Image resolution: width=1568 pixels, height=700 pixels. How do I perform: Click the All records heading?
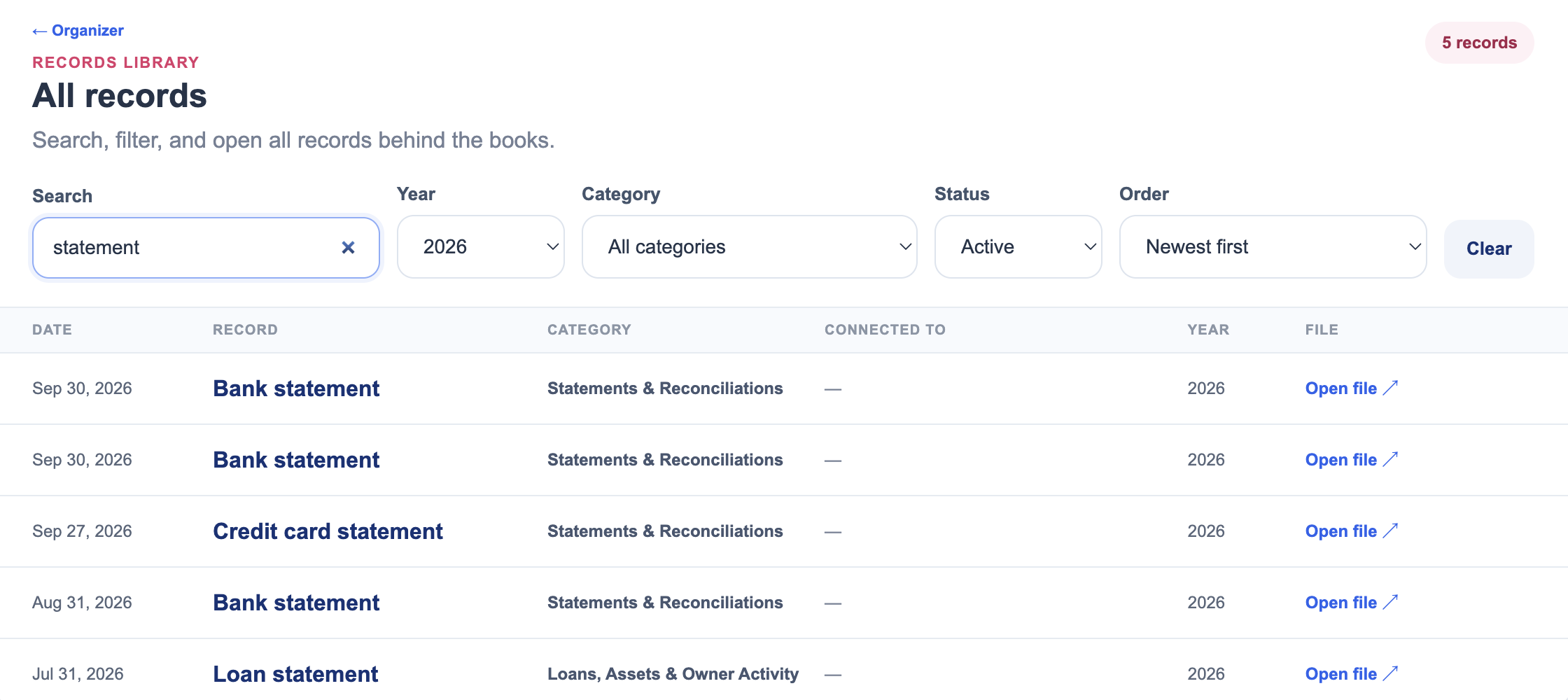120,96
